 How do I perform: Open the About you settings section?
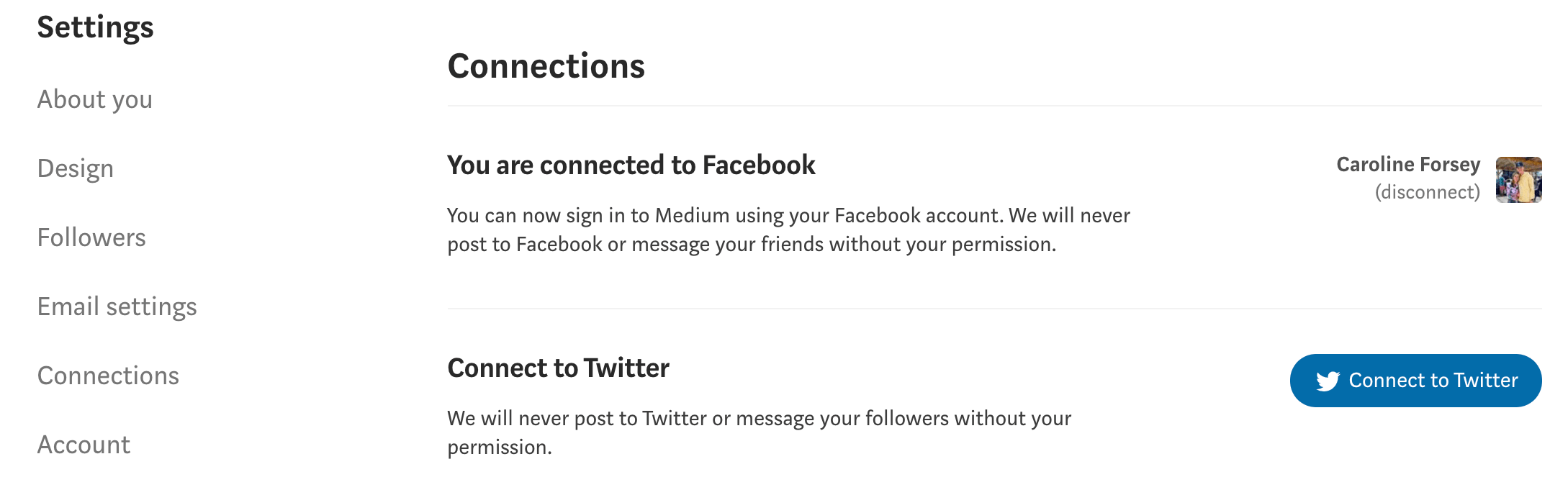94,100
